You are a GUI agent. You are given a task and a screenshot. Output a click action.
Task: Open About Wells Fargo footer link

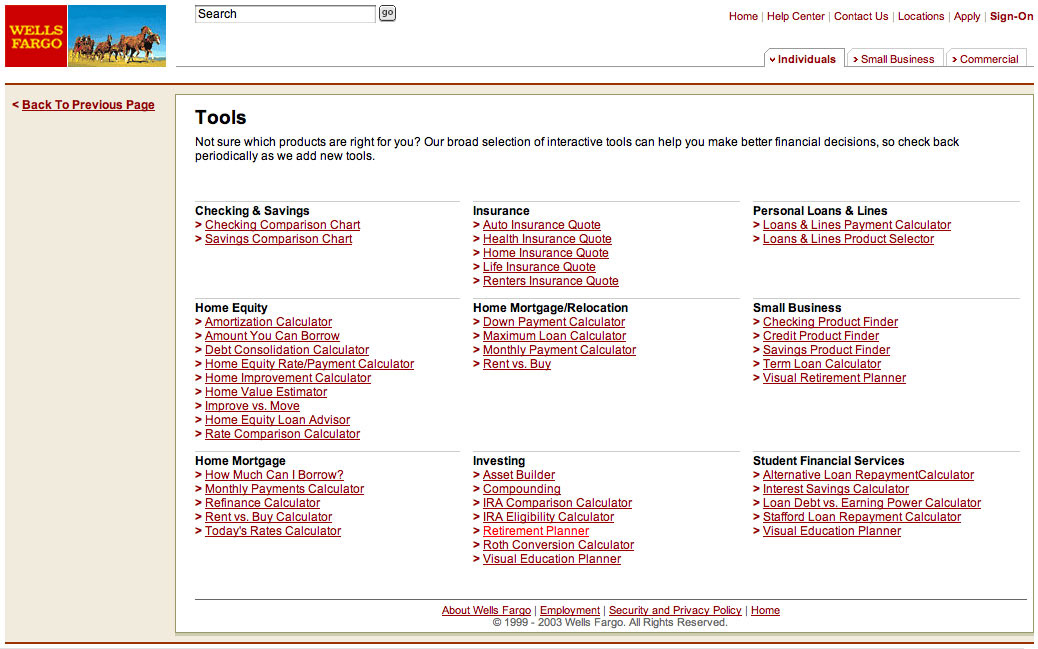click(487, 610)
